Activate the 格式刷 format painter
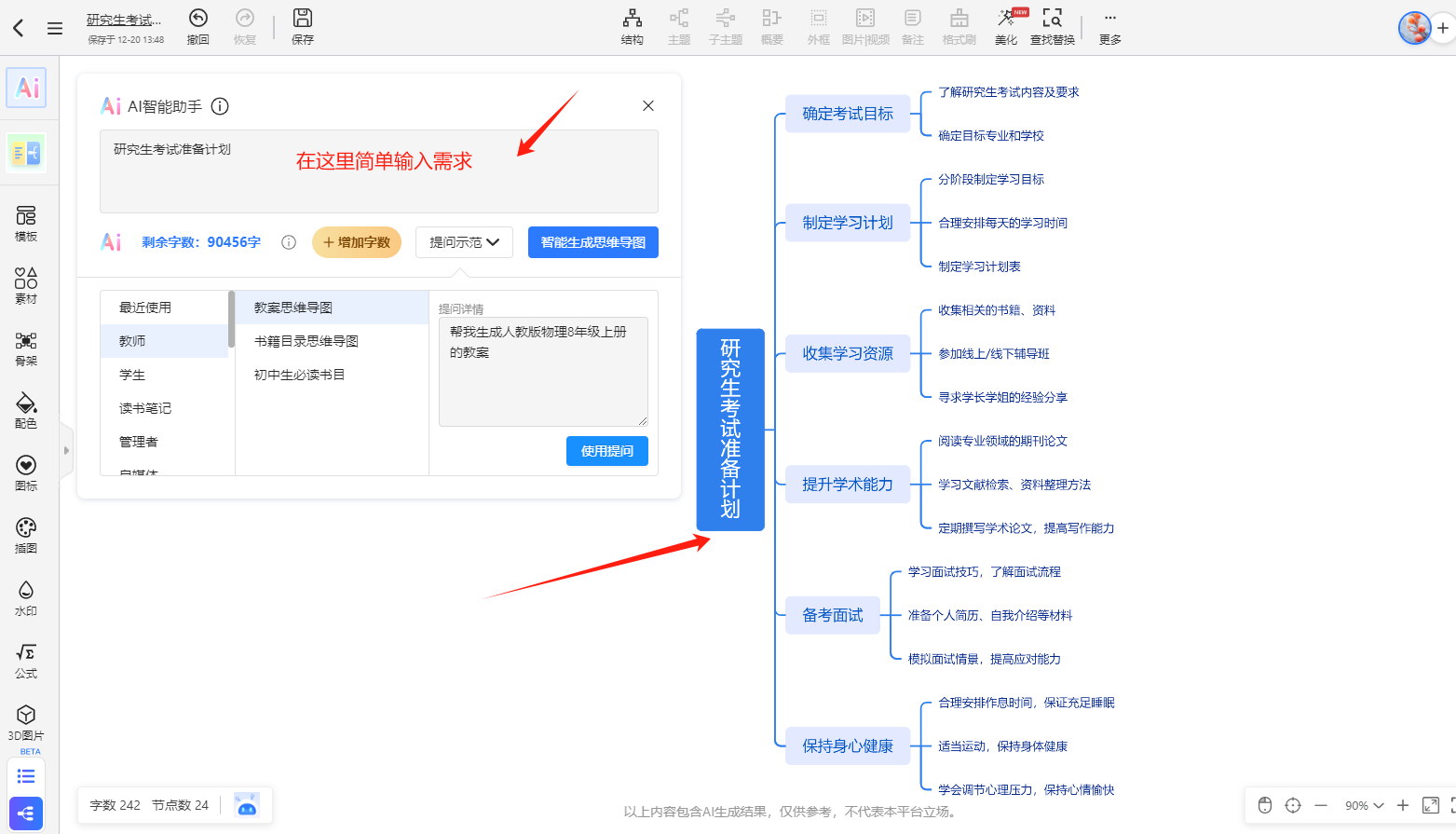Screen dimensions: 1456x834 [x=958, y=26]
